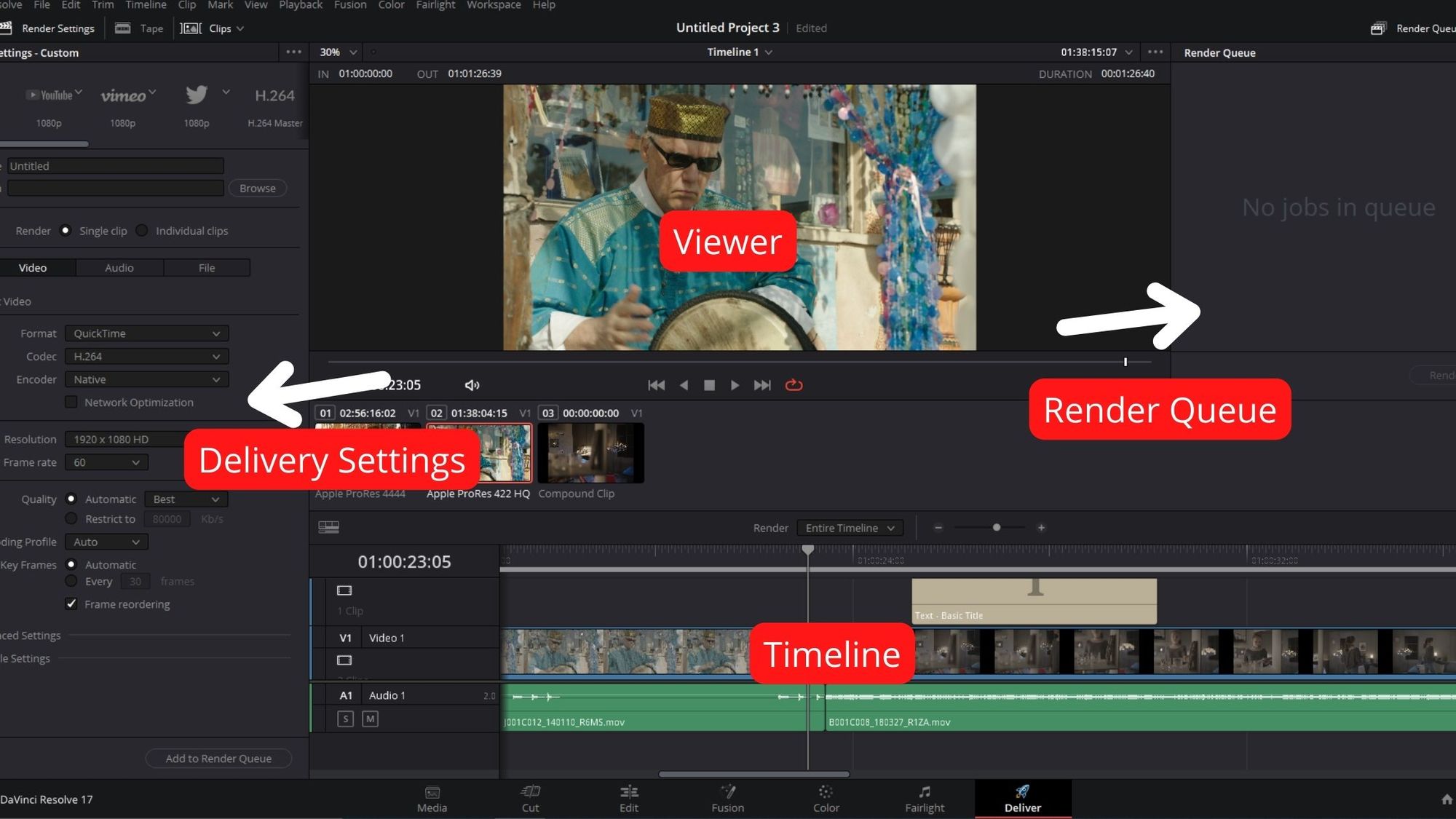
Task: Open the Entire Timeline render dropdown
Action: pos(848,527)
